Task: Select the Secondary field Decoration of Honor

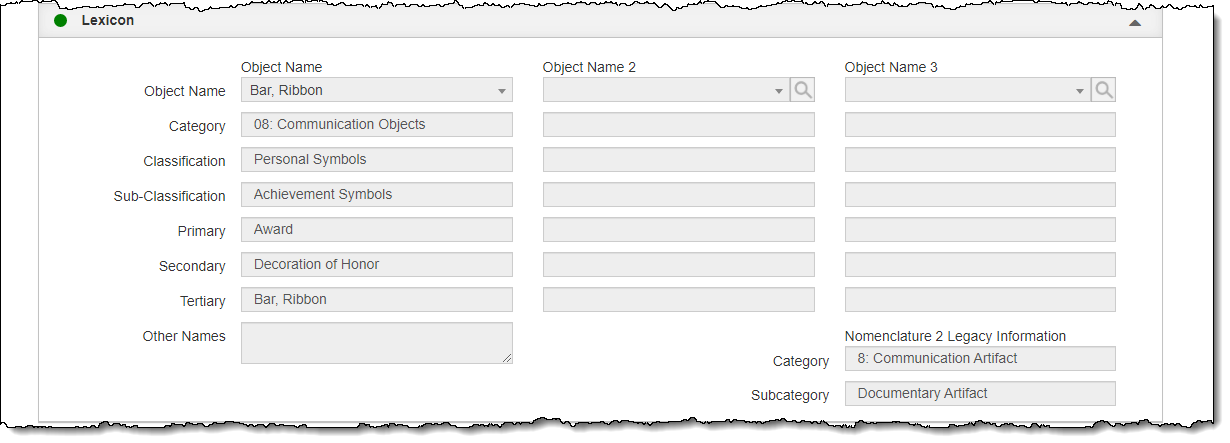Action: tap(376, 265)
